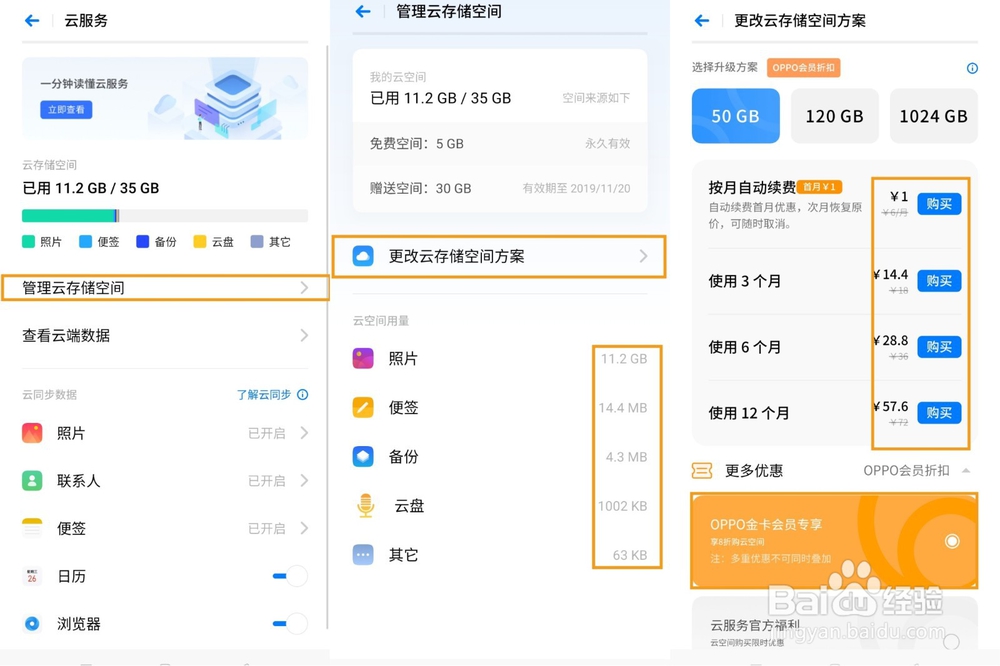Collapse 更多优惠 OPPO会员折扣 section
This screenshot has height=666, width=1000.
[966, 470]
